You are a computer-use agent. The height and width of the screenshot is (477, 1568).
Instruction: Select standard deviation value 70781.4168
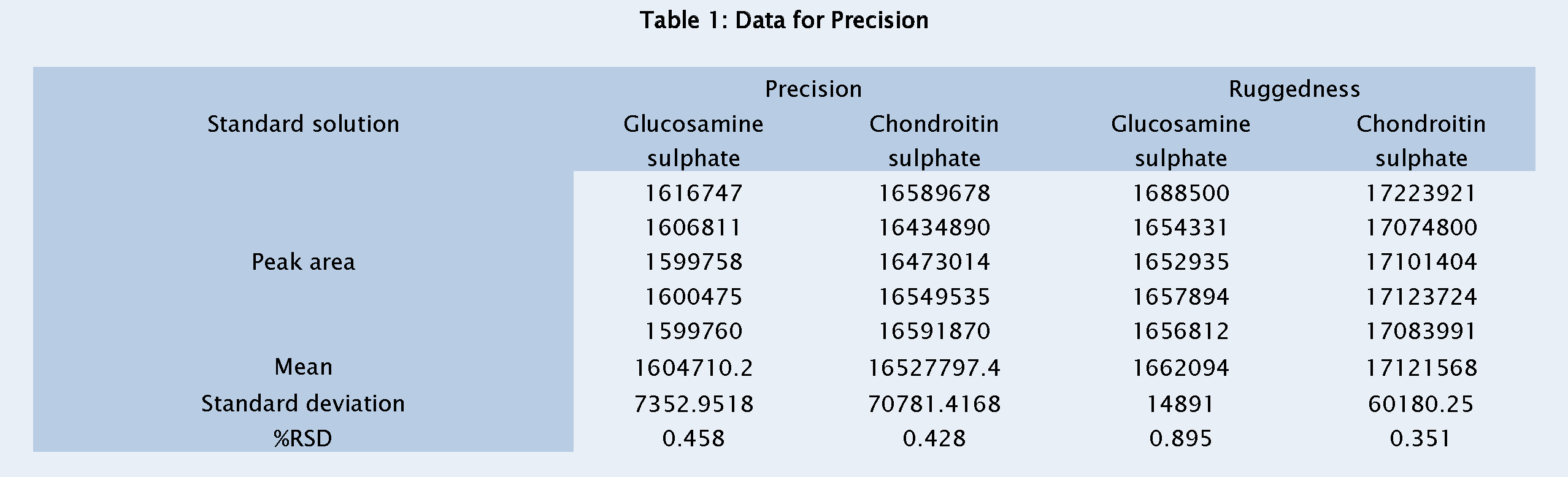tap(934, 404)
